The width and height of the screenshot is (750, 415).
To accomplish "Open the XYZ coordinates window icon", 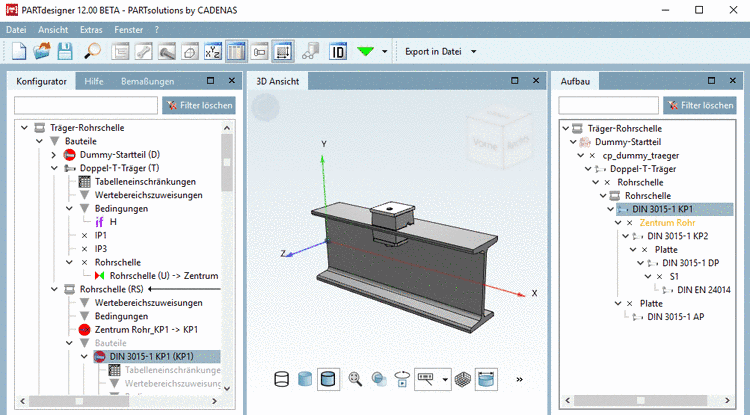I will [213, 51].
